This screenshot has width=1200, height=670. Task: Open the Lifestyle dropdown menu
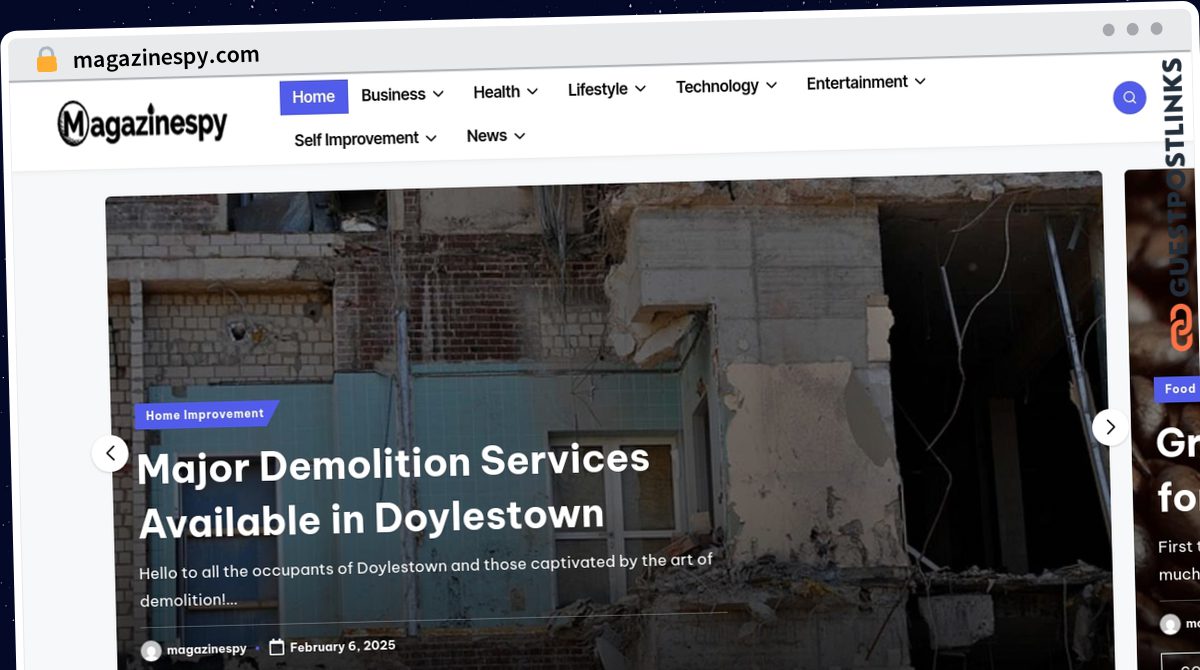point(606,89)
